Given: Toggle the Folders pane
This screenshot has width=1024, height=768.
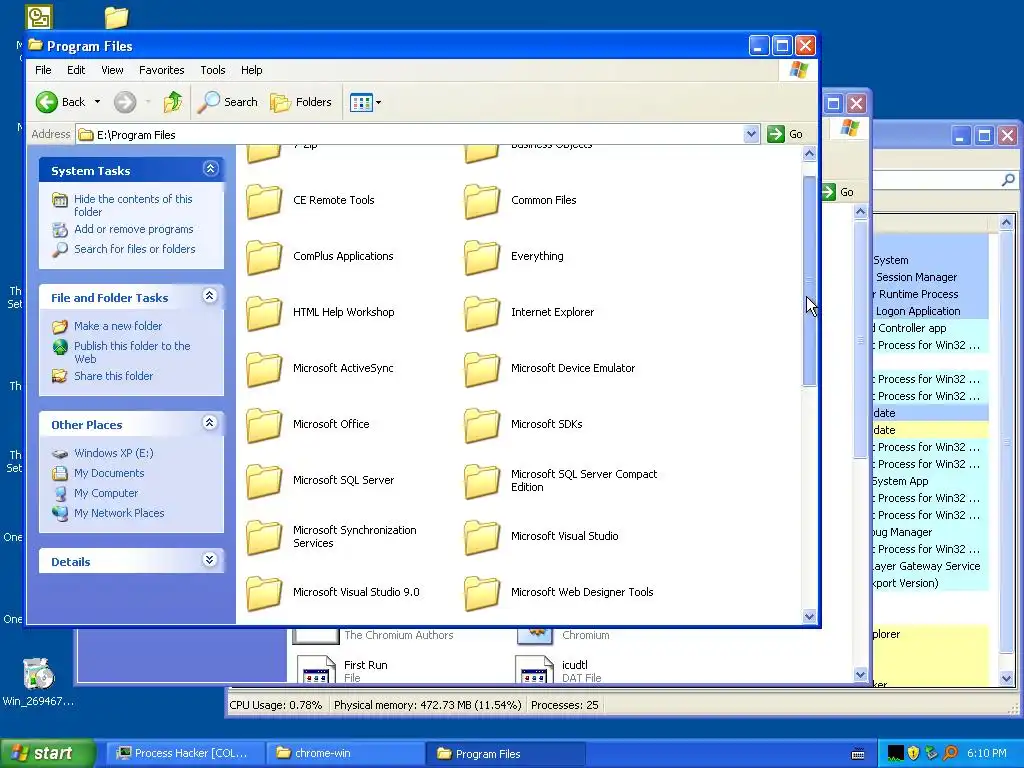Looking at the screenshot, I should point(301,102).
